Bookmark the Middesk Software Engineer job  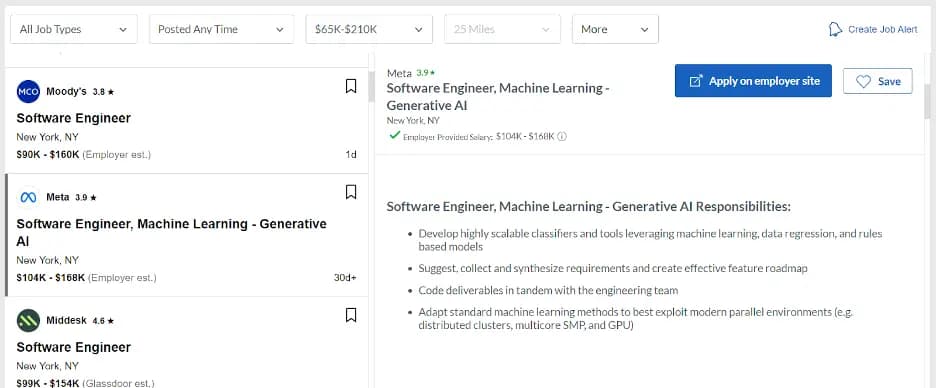[351, 315]
